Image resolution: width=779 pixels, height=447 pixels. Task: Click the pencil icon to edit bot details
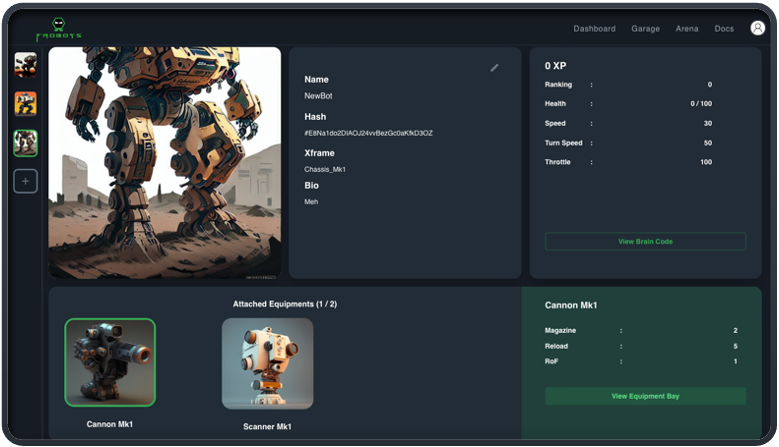(x=494, y=68)
